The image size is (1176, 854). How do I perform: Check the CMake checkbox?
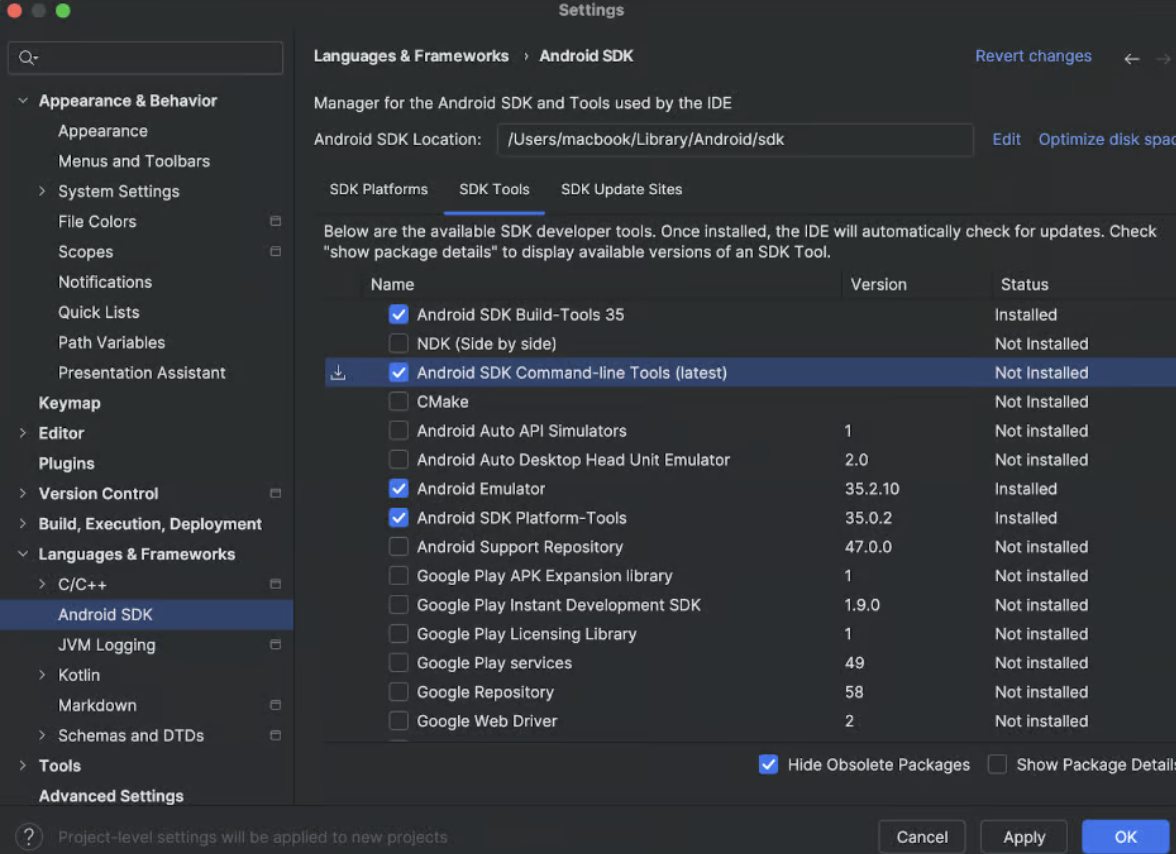398,402
